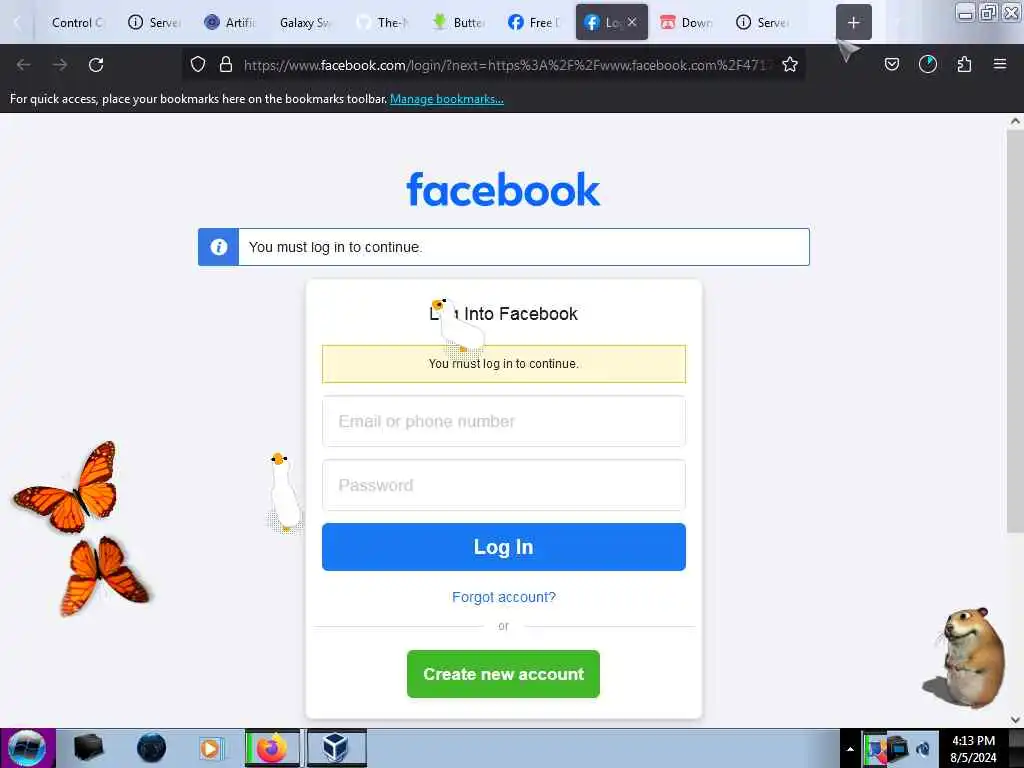Click the Email or phone number field
The image size is (1024, 768).
point(504,421)
